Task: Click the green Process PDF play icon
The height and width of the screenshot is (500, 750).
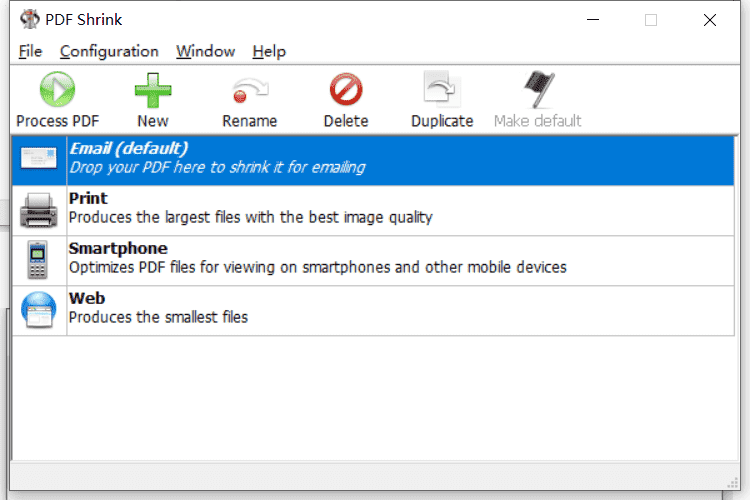Action: pyautogui.click(x=57, y=89)
